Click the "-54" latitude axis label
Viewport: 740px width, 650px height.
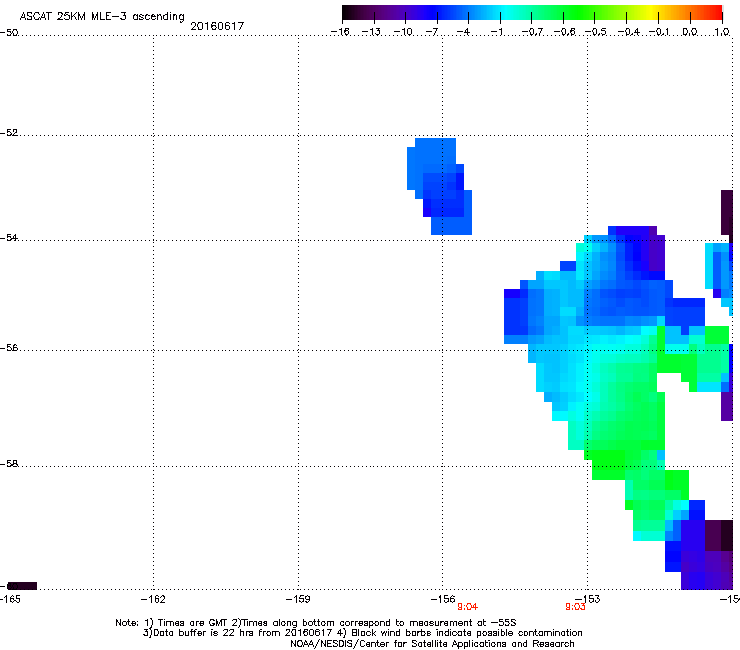[9, 237]
